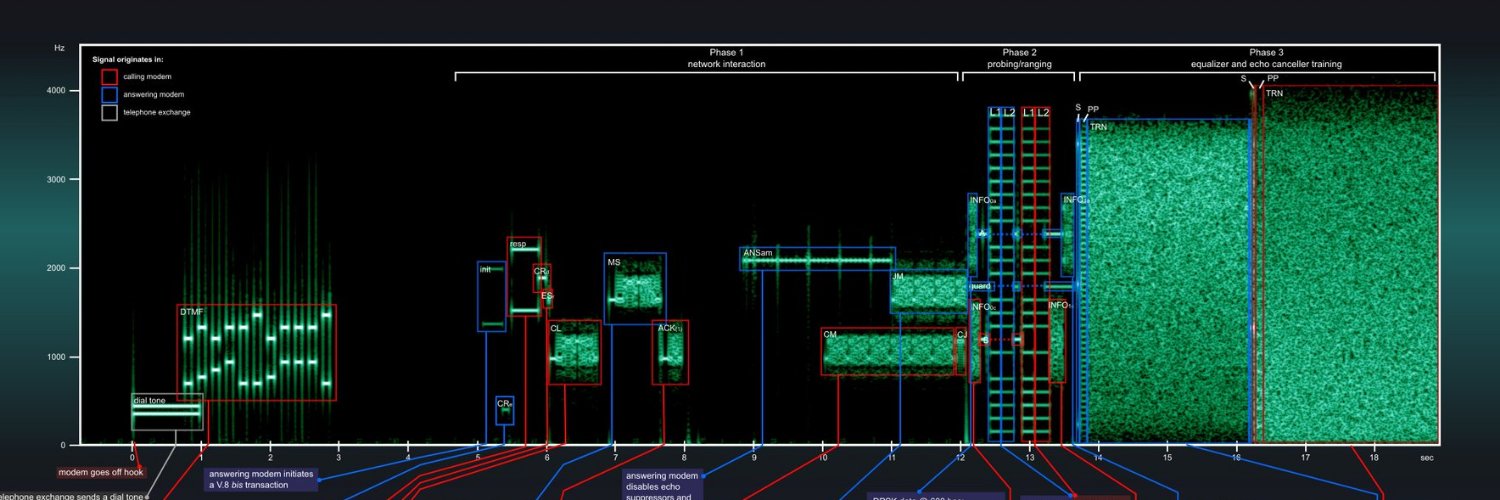Click the ANSam signal label
This screenshot has width=1500, height=500.
click(757, 254)
